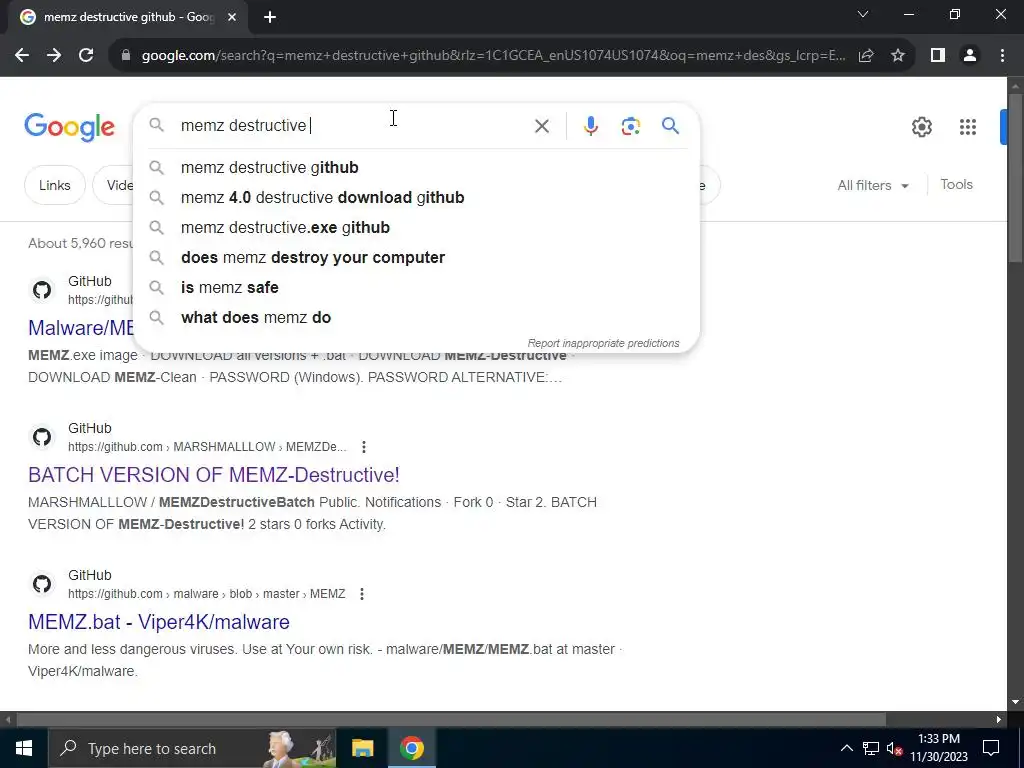Click the github.com › MARSHMALLLOW › MEMZDe... URL
This screenshot has height=768, width=1024.
[207, 447]
